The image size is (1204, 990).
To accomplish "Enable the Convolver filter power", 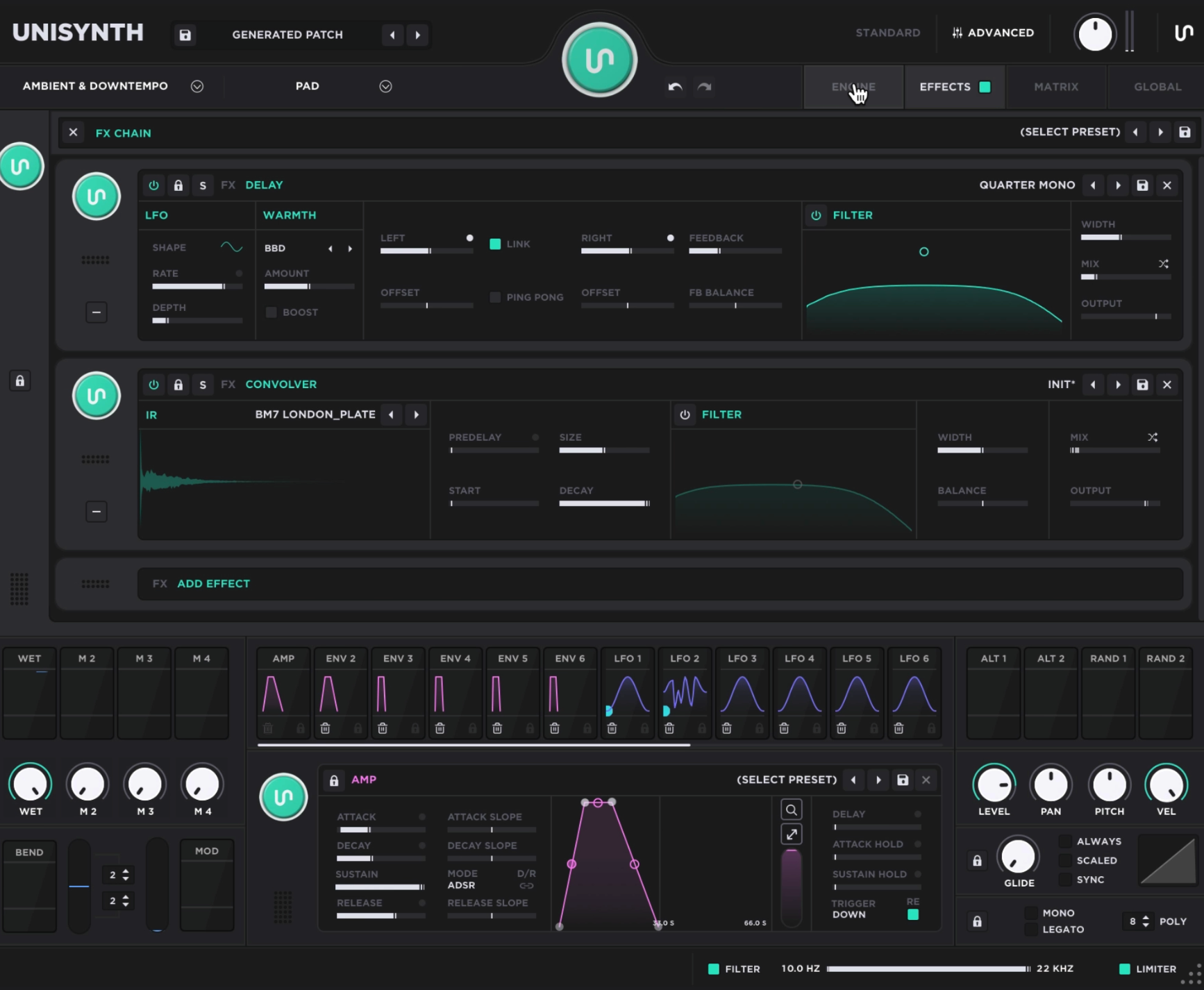I will 685,414.
